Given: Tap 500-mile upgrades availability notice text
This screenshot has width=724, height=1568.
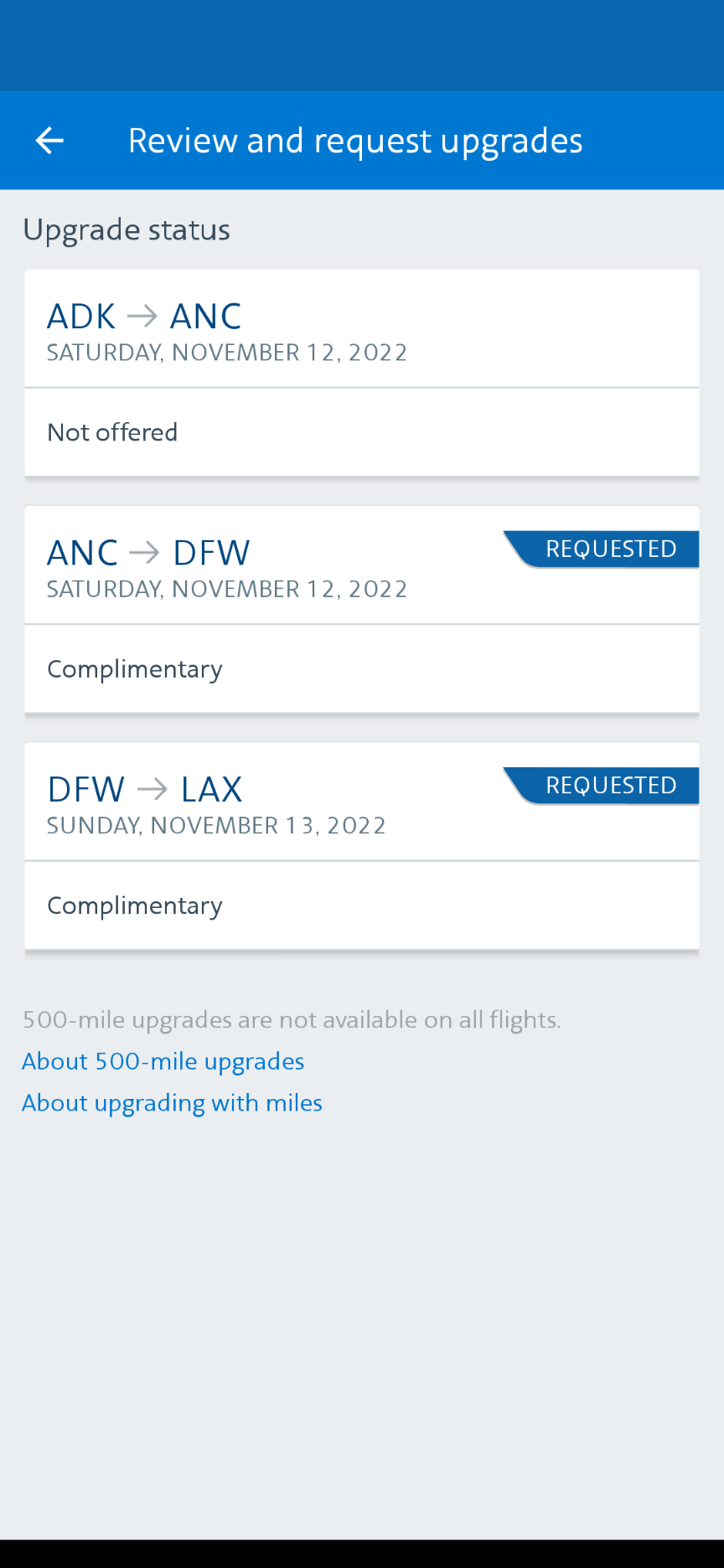Looking at the screenshot, I should tap(292, 1020).
